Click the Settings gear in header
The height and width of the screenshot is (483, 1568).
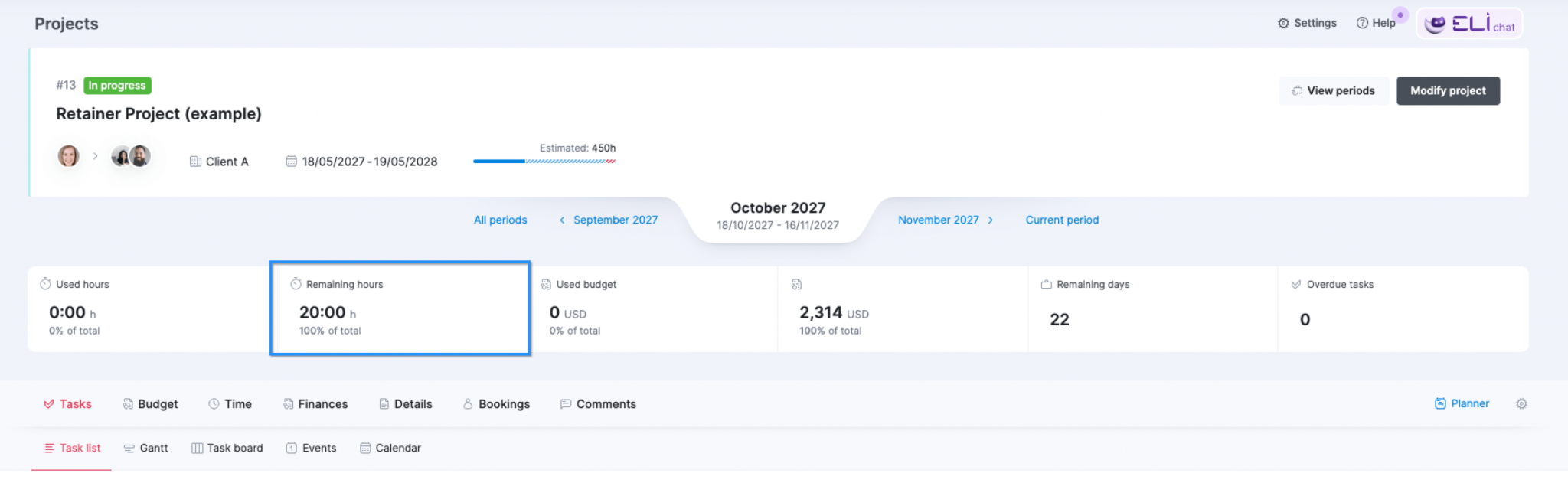click(x=1306, y=23)
